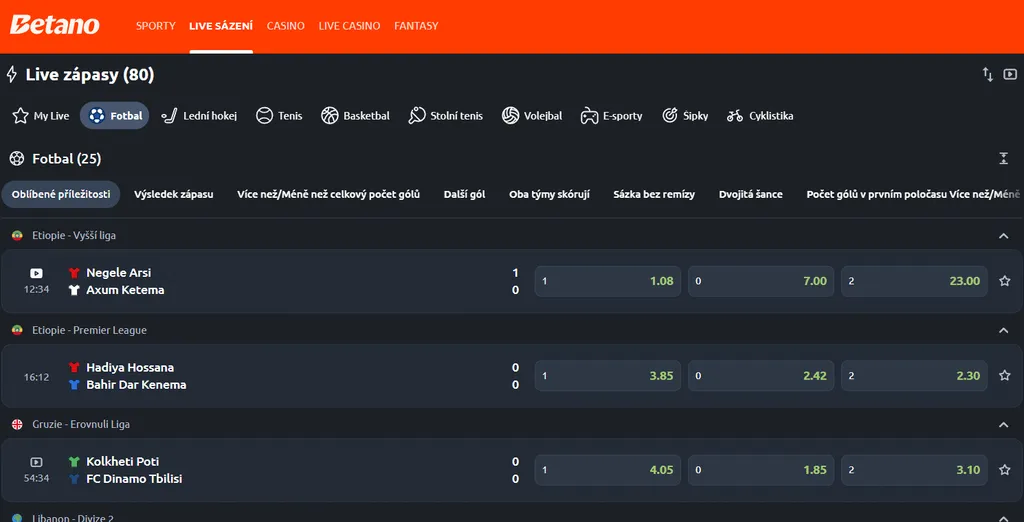Open the FANTASY navigation tab
The image size is (1024, 522).
(416, 25)
